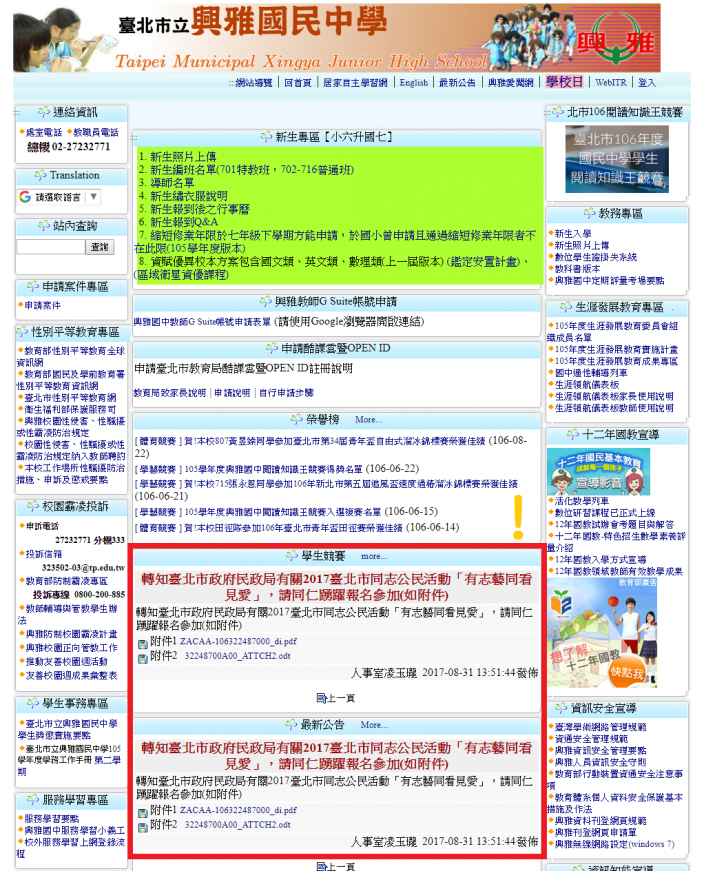Open 教育部防制霸凌專區 link
The height and width of the screenshot is (871, 715).
pyautogui.click(x=66, y=581)
